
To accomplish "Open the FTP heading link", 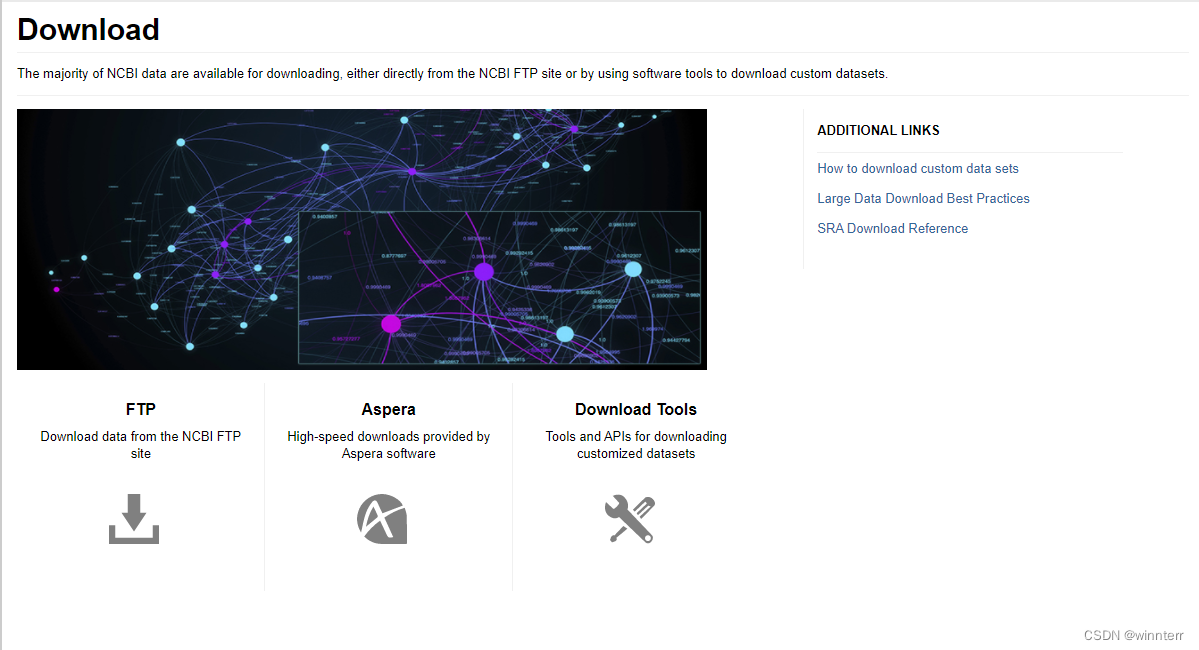I will coord(141,409).
